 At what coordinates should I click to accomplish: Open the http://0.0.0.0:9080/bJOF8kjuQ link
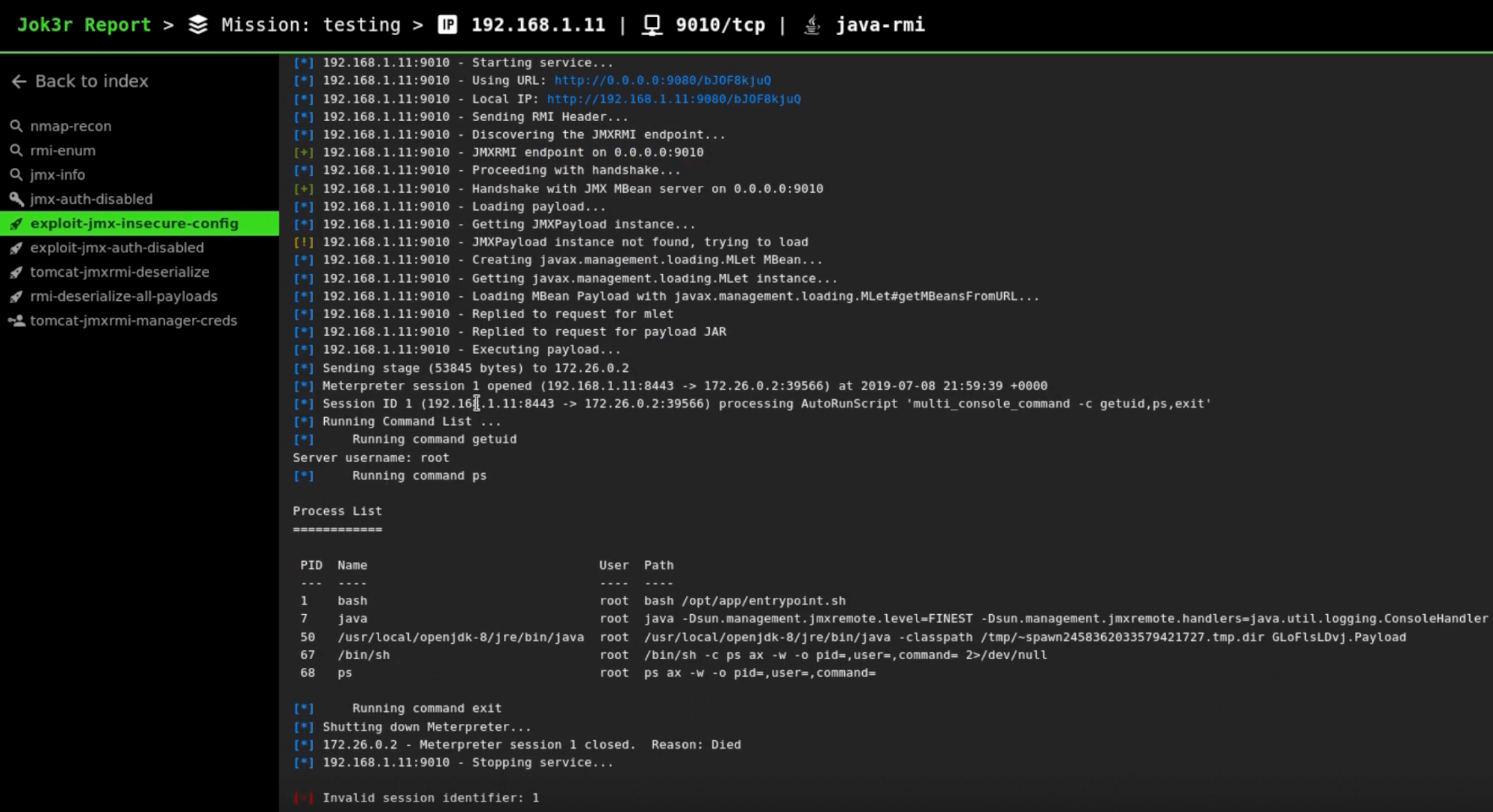[662, 81]
